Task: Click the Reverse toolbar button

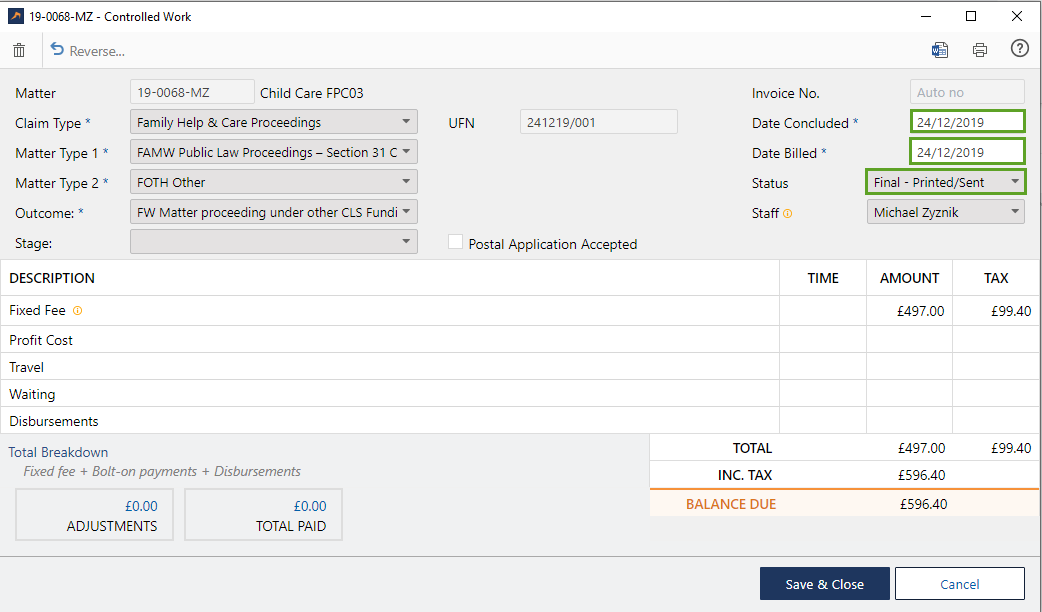Action: coord(88,50)
